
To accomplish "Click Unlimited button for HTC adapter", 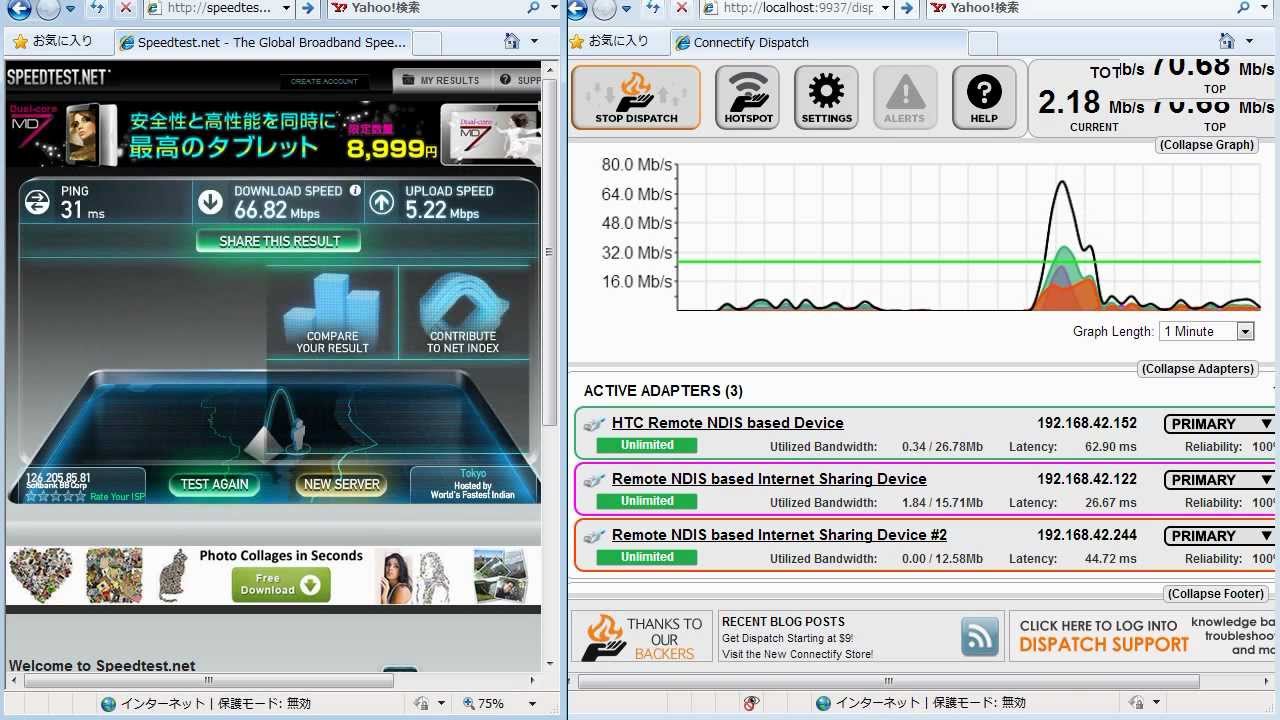I will coord(647,445).
